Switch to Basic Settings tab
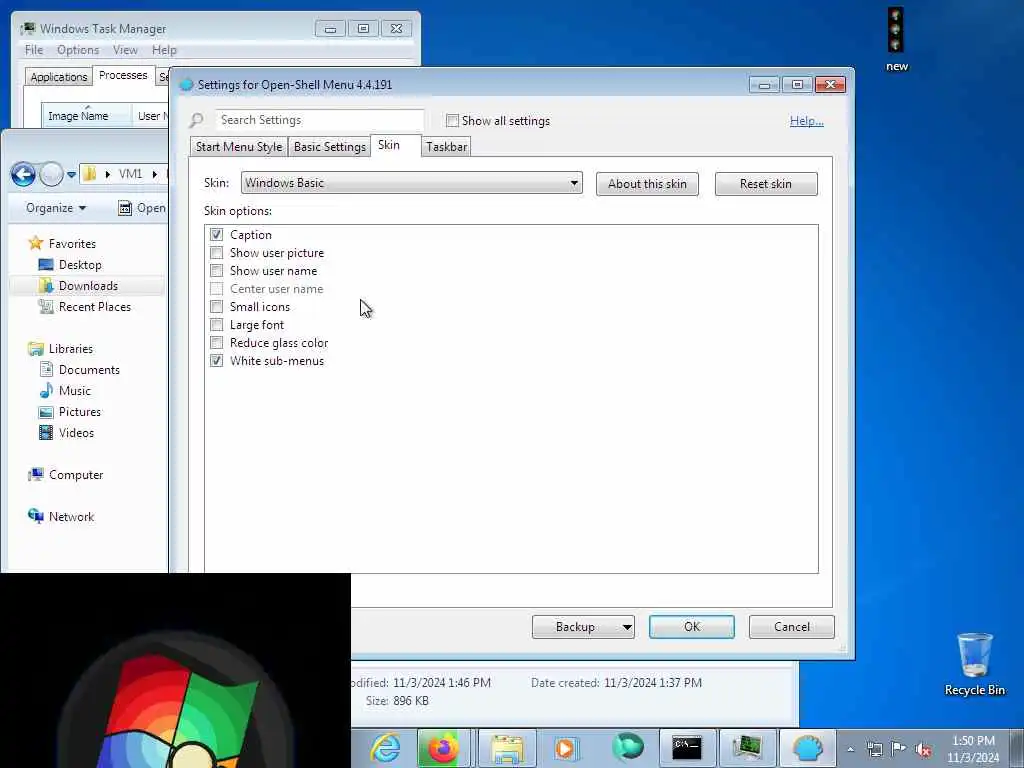 330,147
